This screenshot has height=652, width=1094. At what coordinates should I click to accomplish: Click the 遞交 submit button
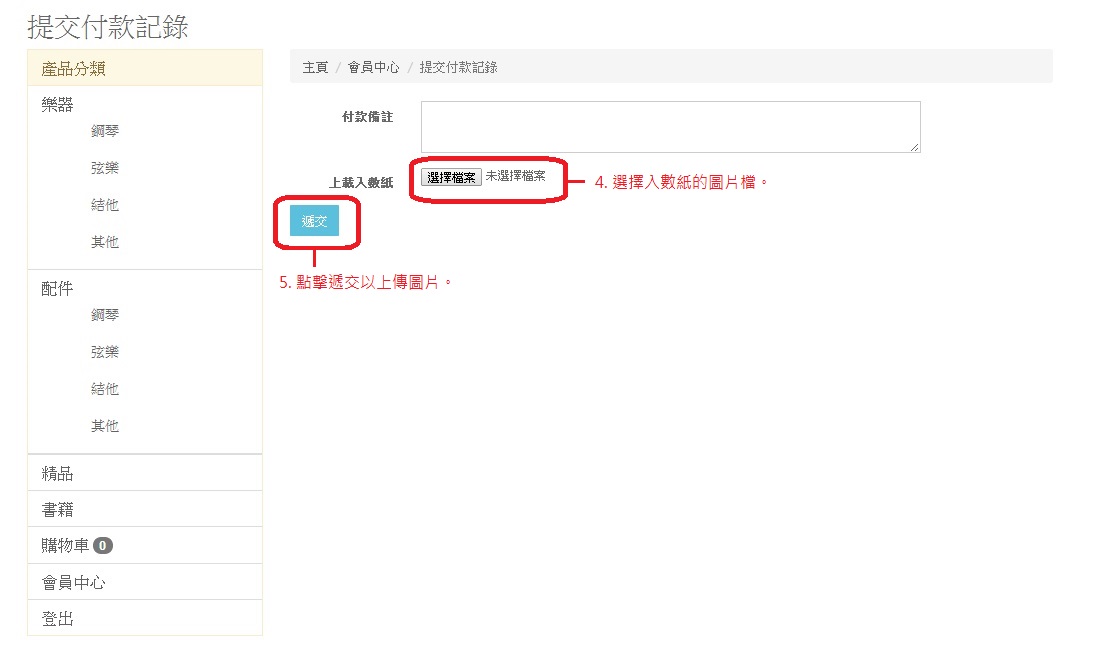point(314,221)
